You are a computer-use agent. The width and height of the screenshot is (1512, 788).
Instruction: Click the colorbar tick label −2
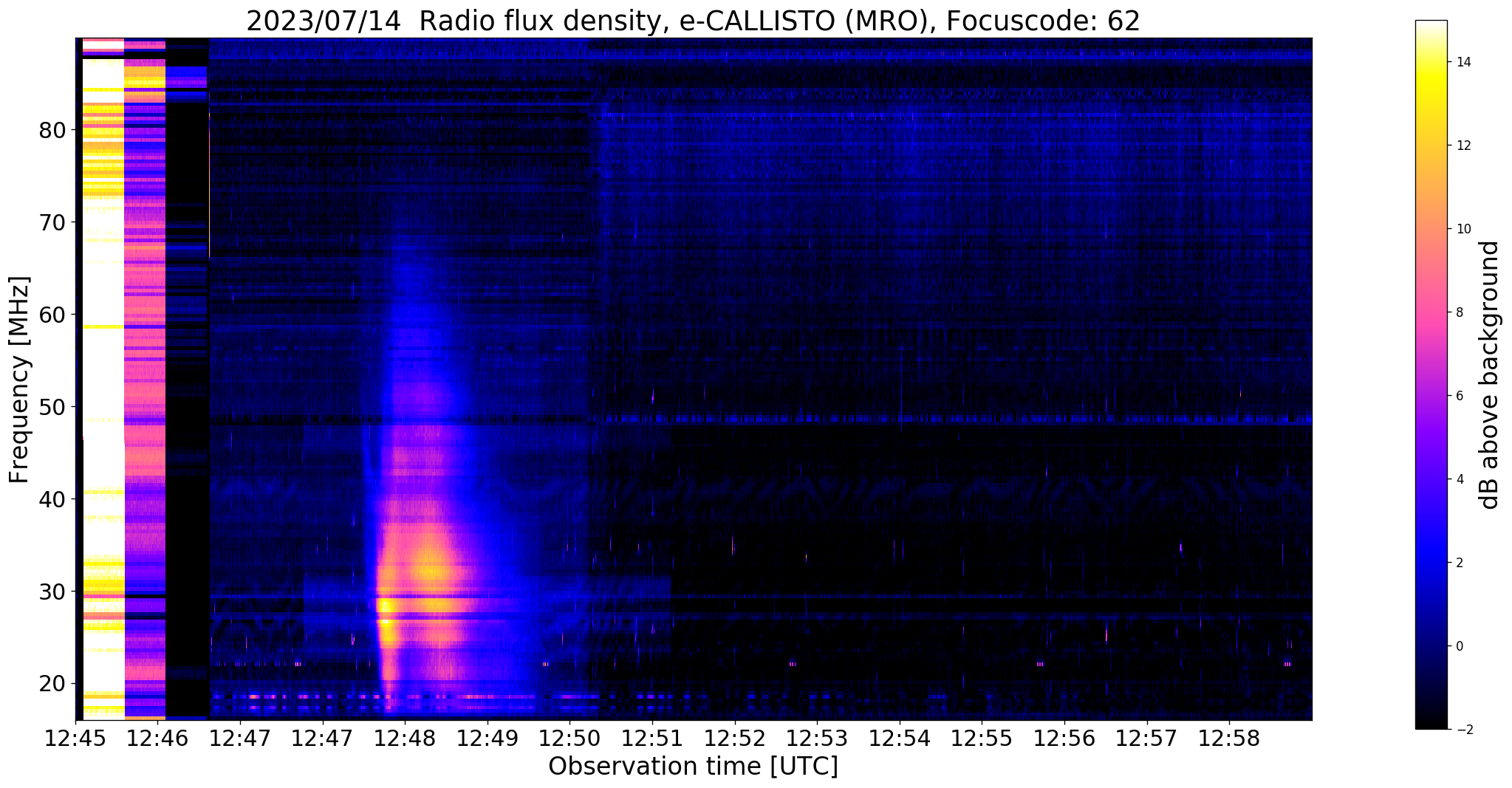tap(1463, 730)
